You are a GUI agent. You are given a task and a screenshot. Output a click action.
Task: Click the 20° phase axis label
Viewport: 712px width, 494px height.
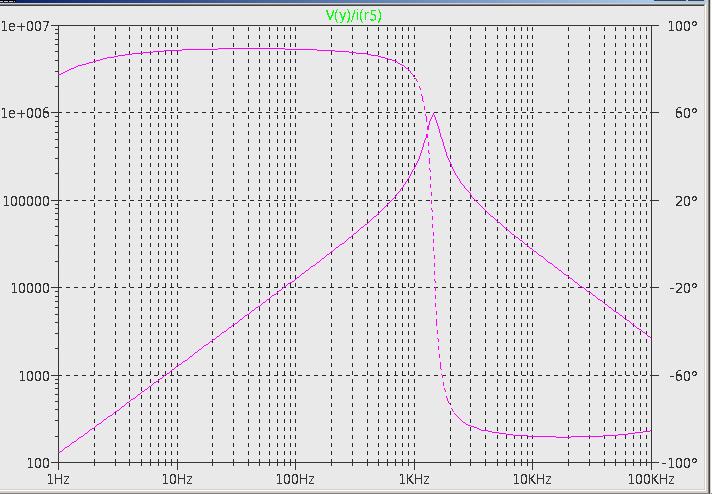686,200
